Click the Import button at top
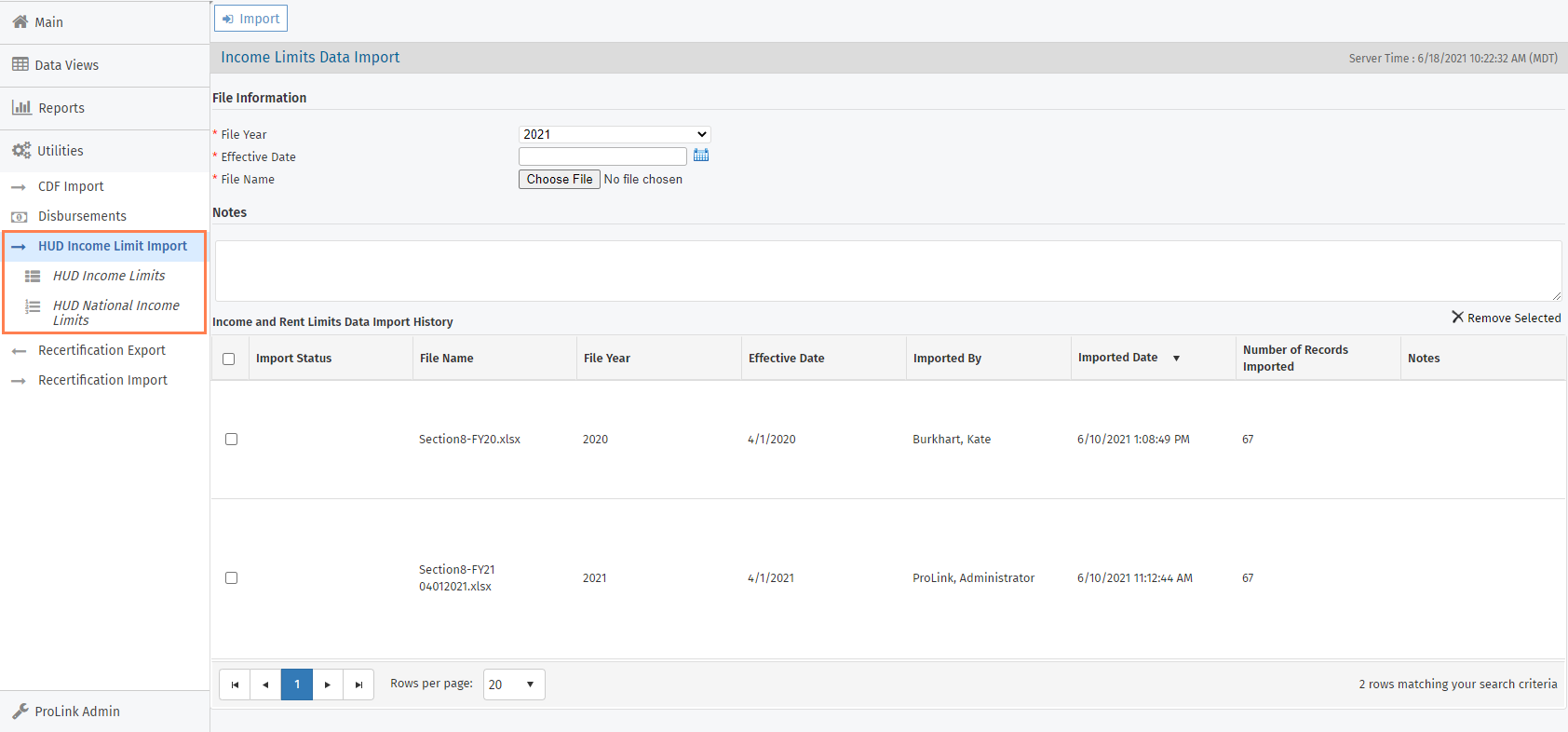Screen dimensions: 1568x732 click(250, 19)
